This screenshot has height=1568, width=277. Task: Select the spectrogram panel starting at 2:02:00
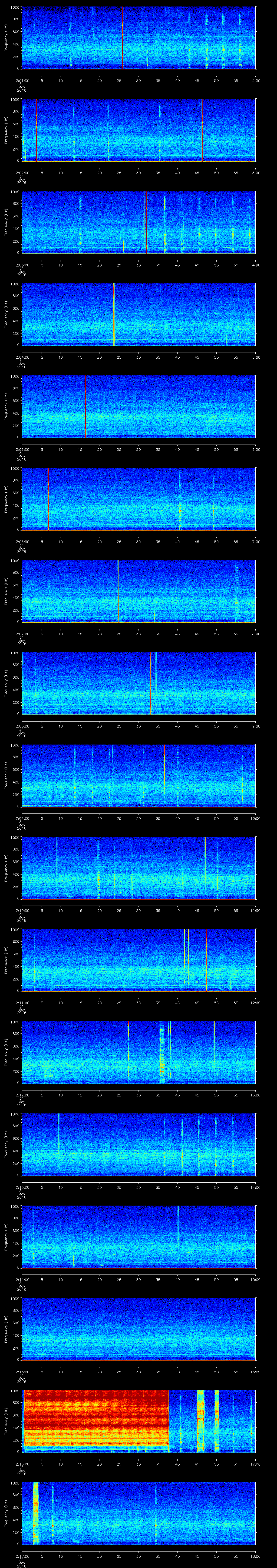[x=139, y=130]
